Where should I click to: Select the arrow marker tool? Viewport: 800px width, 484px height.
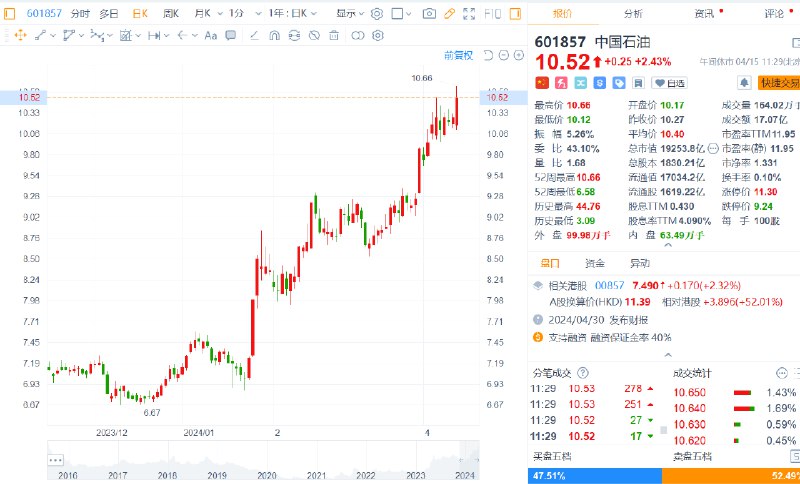coord(182,35)
